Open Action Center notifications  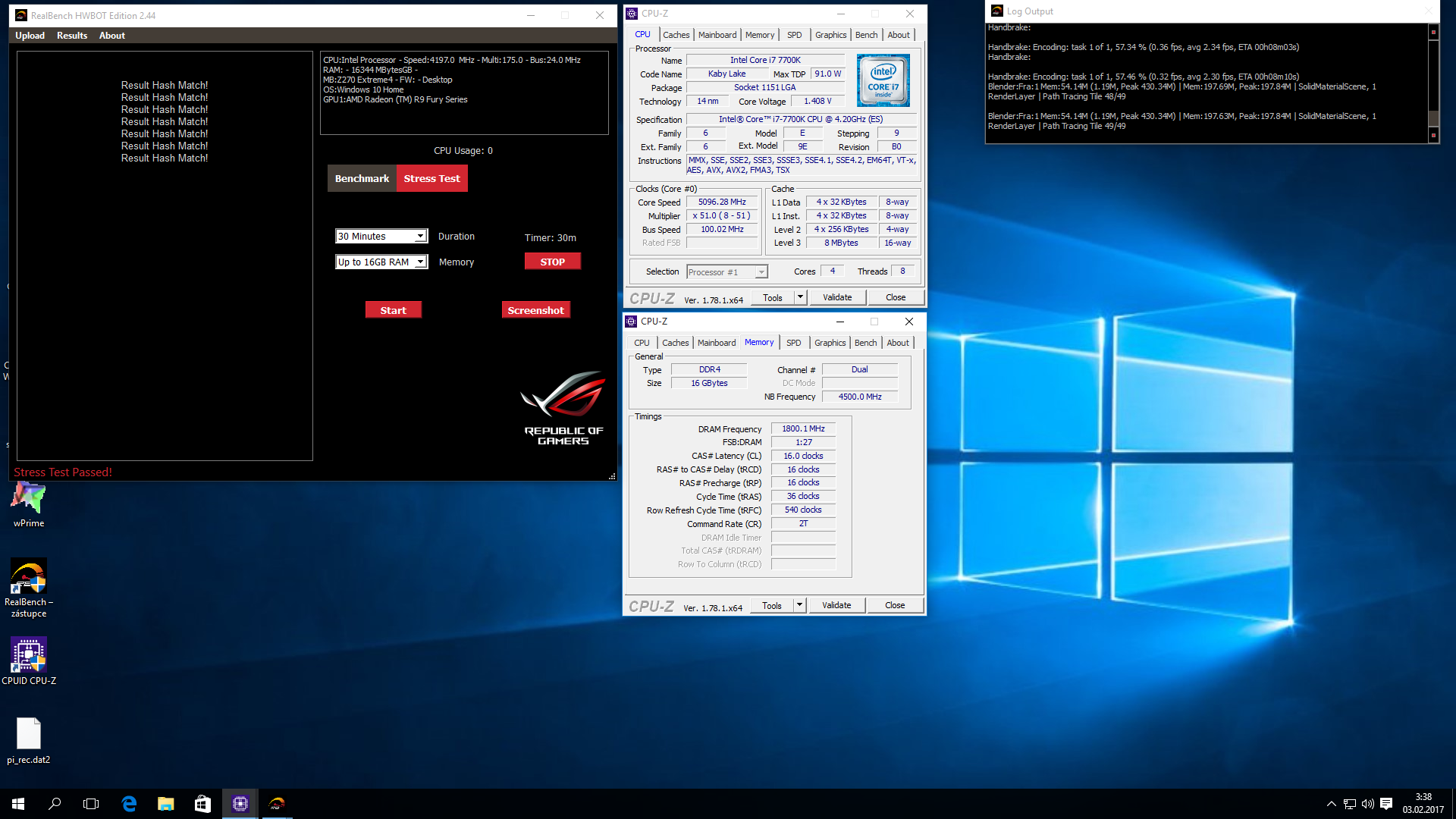pos(1386,804)
